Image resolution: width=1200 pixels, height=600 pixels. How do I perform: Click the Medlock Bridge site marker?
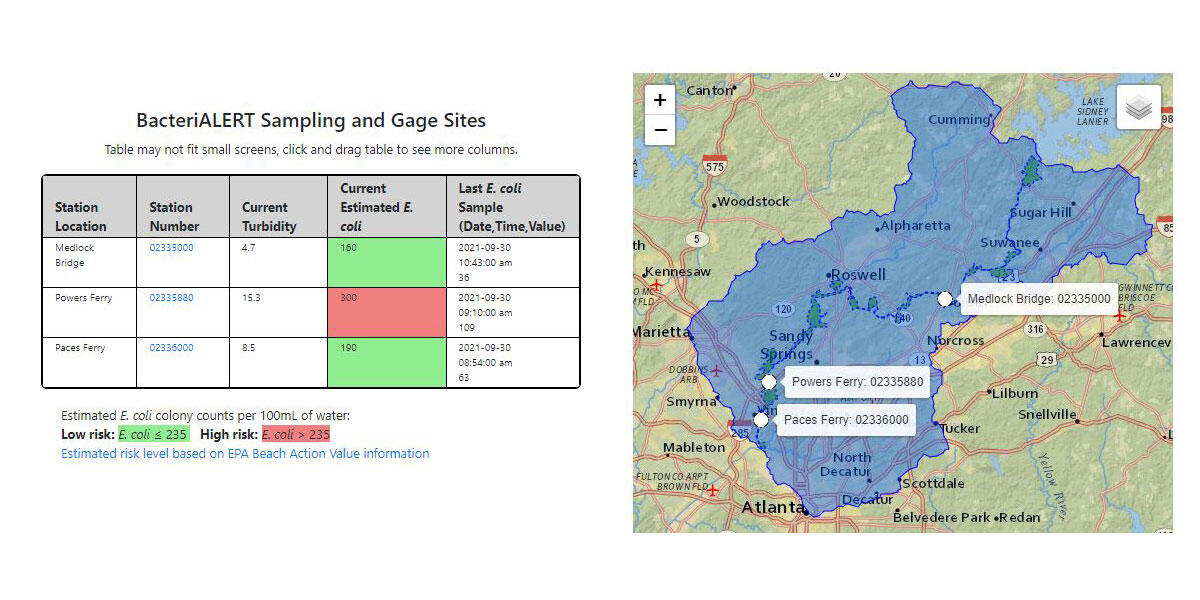945,298
